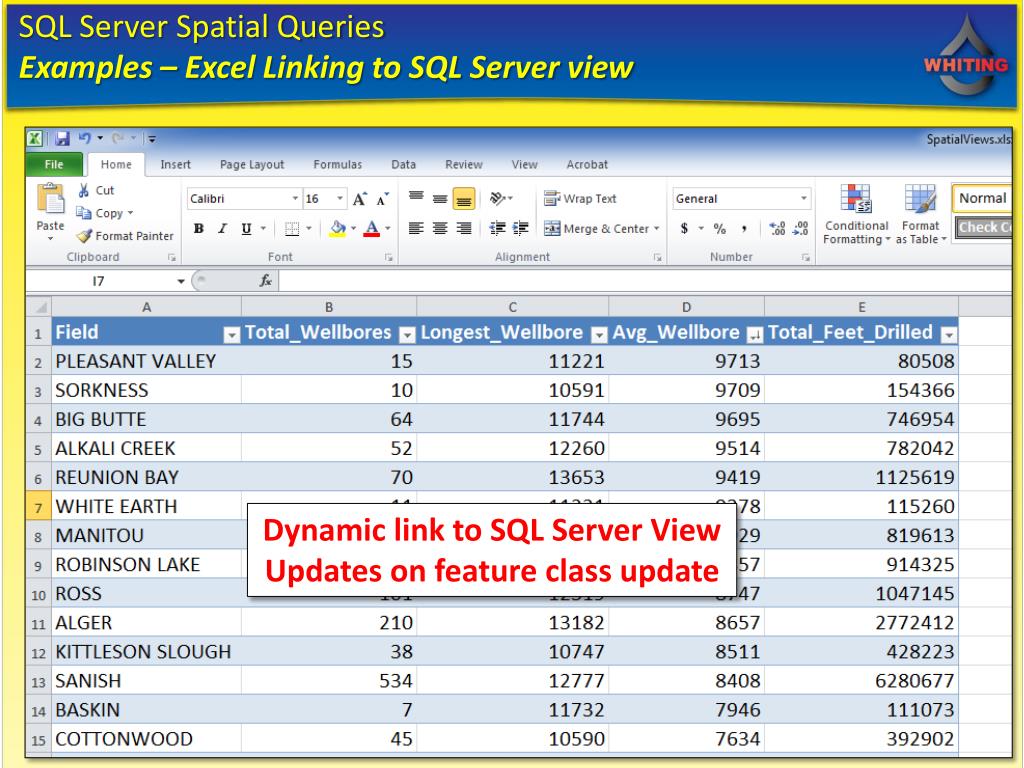Select the Normal cell style
Image resolution: width=1024 pixels, height=768 pixels.
pos(982,198)
